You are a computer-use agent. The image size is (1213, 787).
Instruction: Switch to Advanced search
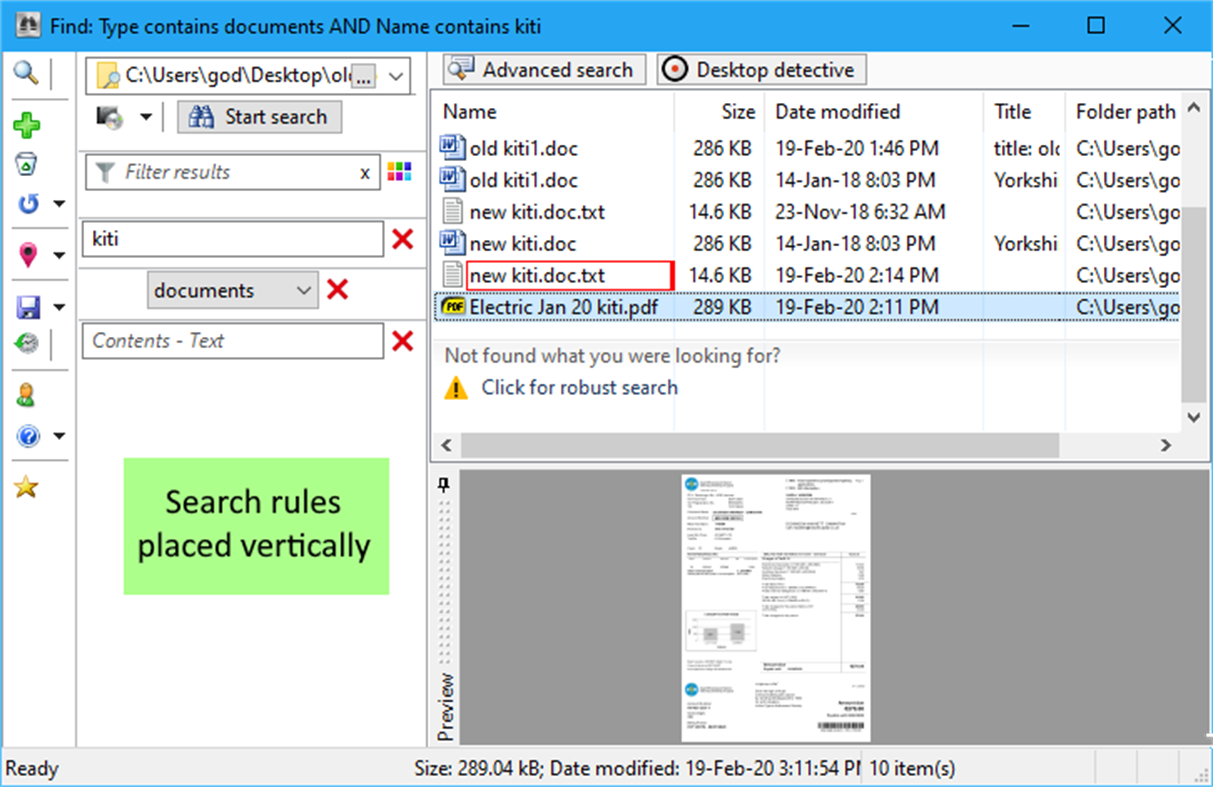(542, 69)
